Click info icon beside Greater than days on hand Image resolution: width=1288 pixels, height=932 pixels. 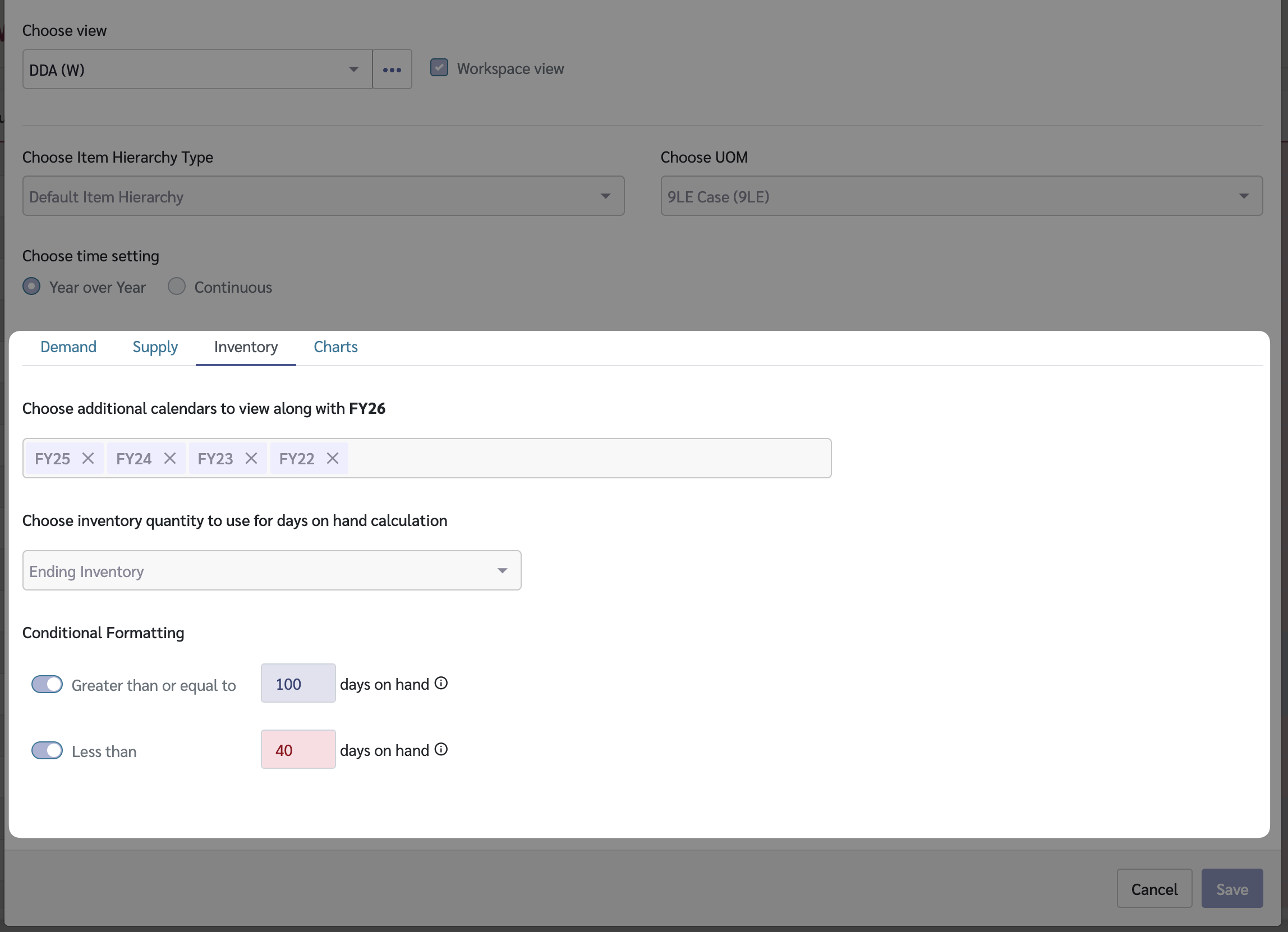[x=441, y=684]
